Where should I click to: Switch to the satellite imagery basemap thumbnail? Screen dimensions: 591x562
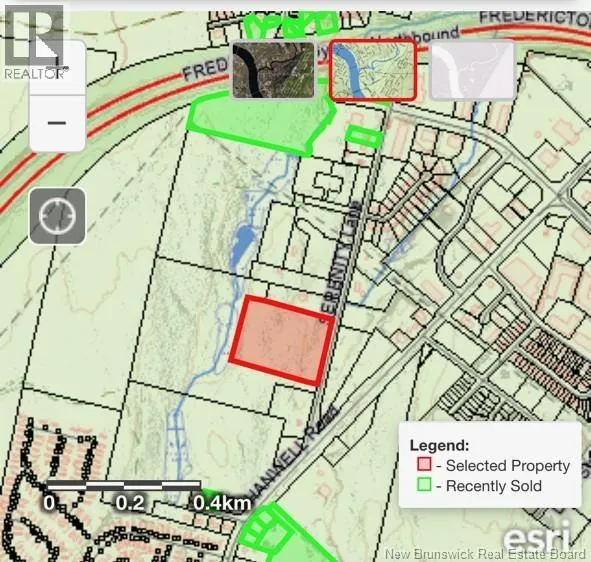(x=273, y=70)
